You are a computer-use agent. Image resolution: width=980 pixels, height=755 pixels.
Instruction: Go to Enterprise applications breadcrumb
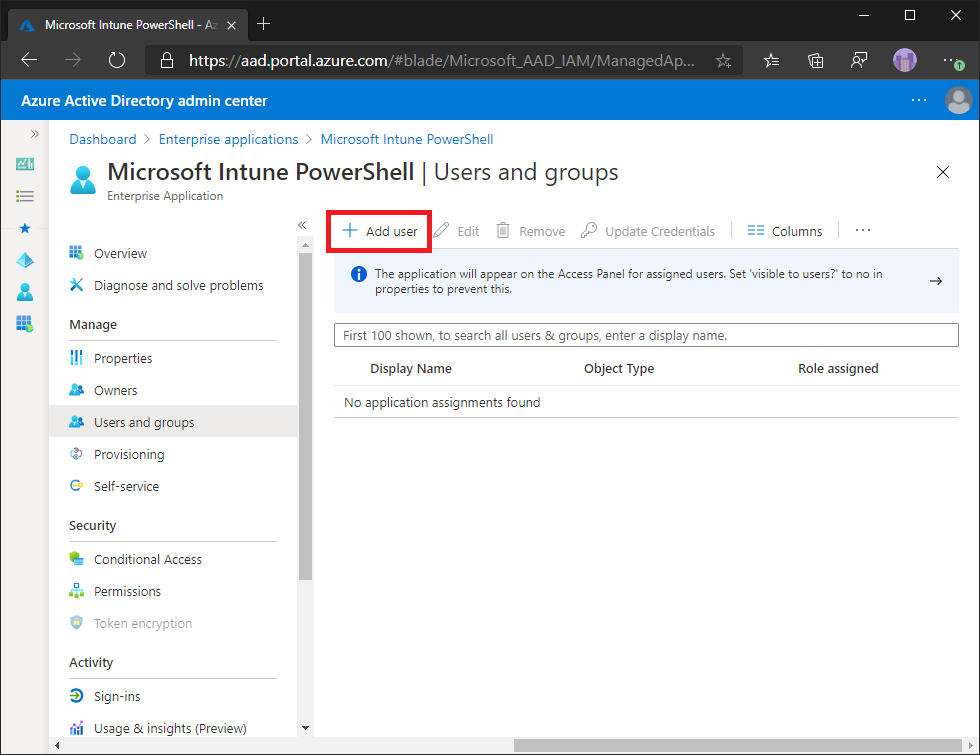pos(228,139)
